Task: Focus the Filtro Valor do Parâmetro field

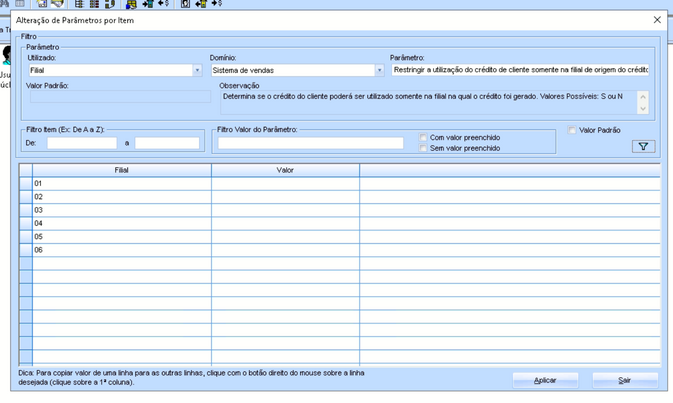Action: coord(310,143)
